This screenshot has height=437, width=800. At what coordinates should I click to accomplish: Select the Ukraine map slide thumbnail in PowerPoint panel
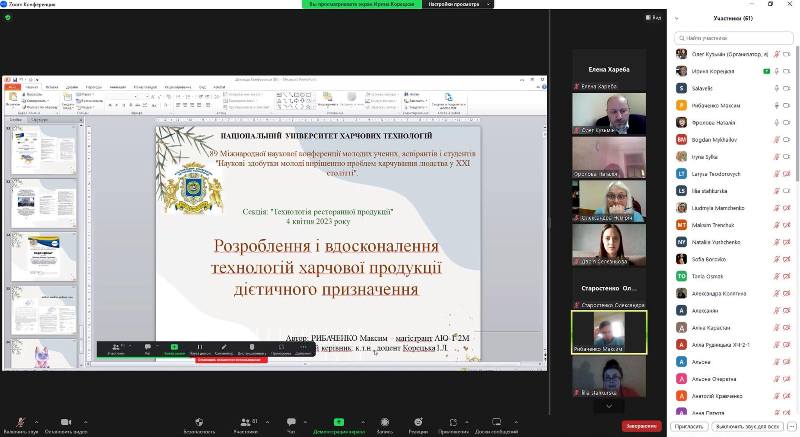click(44, 149)
